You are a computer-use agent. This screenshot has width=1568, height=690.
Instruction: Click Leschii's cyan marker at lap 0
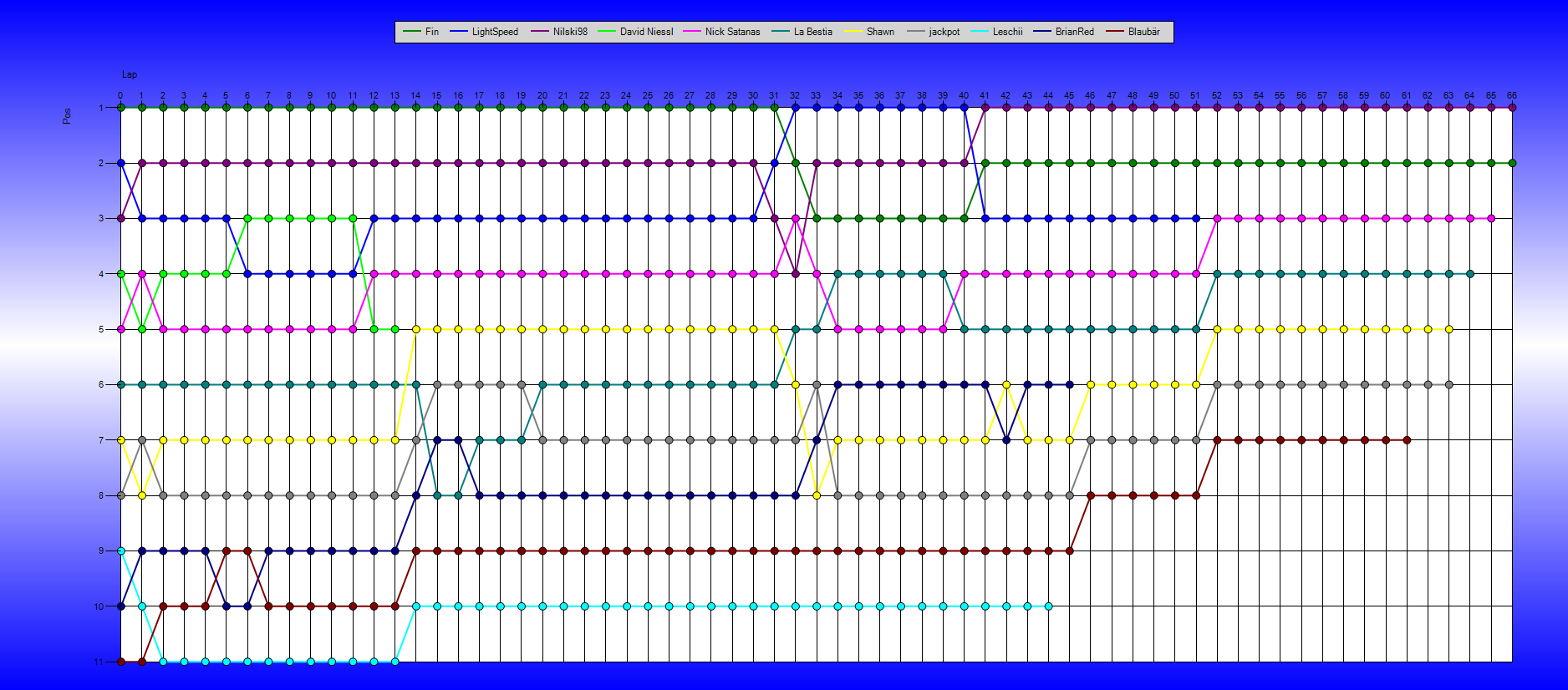click(121, 550)
